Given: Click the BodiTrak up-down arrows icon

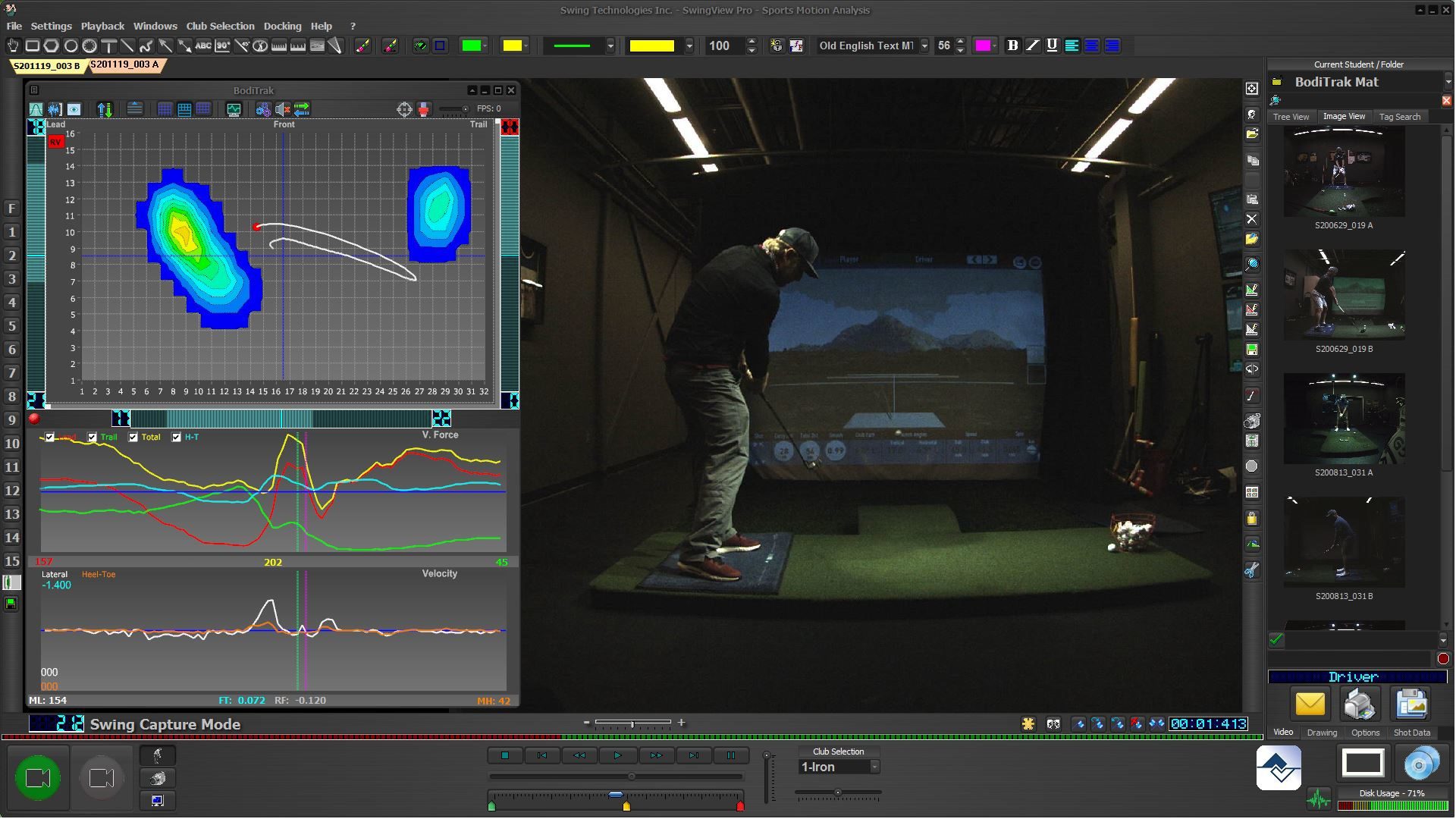Looking at the screenshot, I should coord(105,109).
